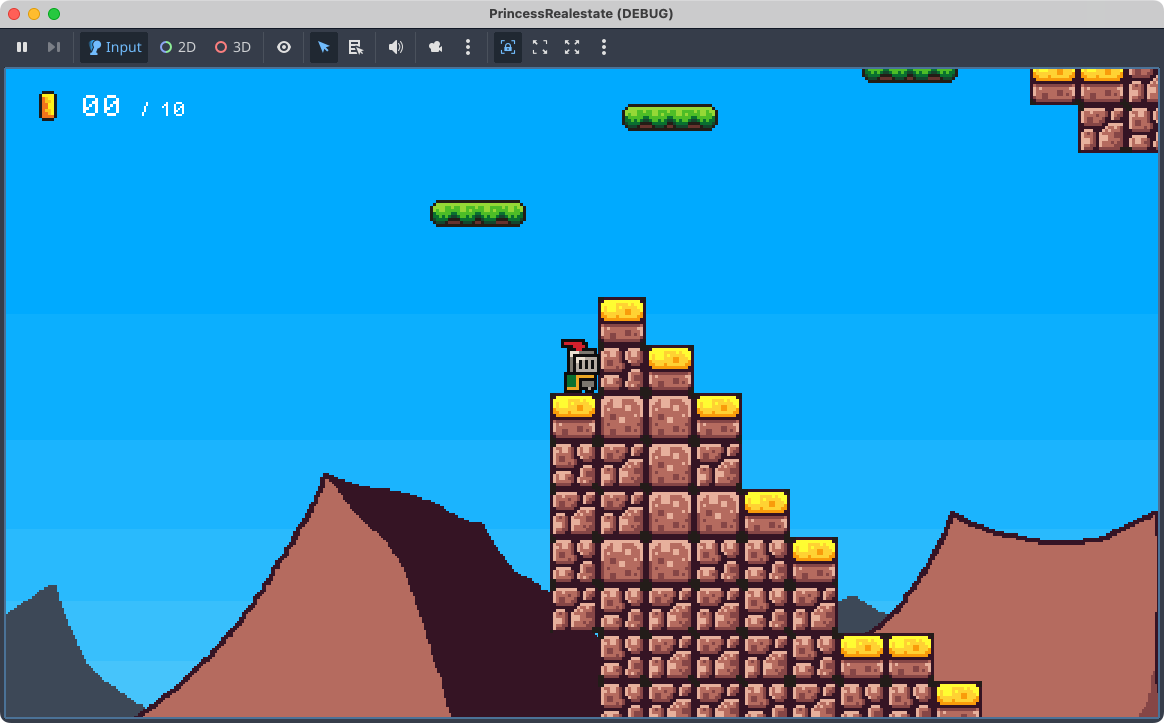Open camera options three-dot menu
The image size is (1164, 723).
(x=468, y=47)
